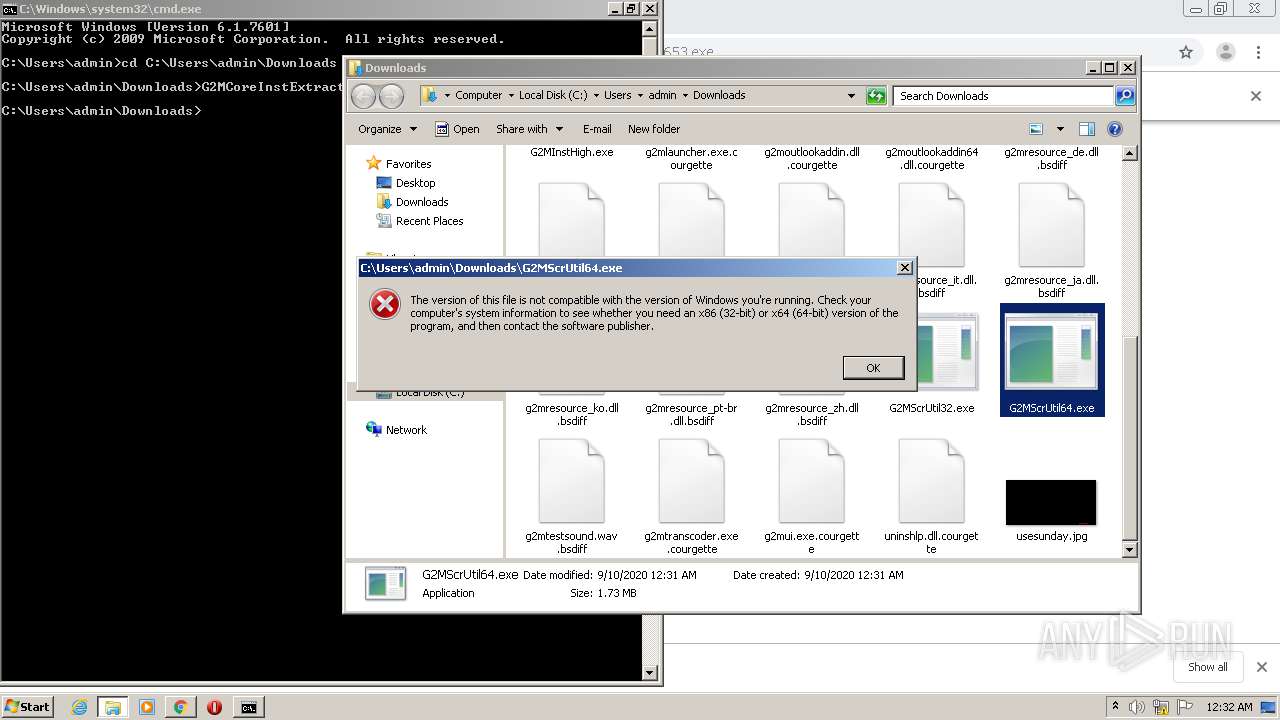Viewport: 1280px width, 720px height.
Task: Click Users in address breadcrumb
Action: coord(617,96)
